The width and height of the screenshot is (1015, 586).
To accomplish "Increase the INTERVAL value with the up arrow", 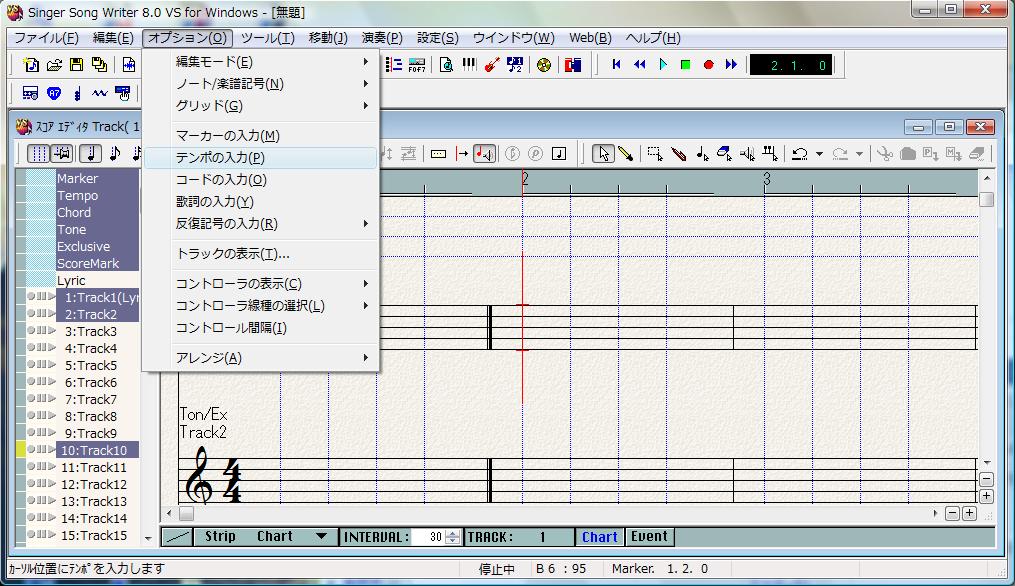I will pos(453,533).
